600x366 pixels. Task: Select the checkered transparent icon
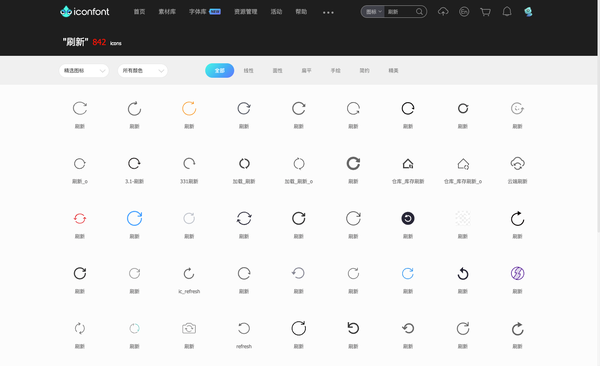pyautogui.click(x=463, y=218)
